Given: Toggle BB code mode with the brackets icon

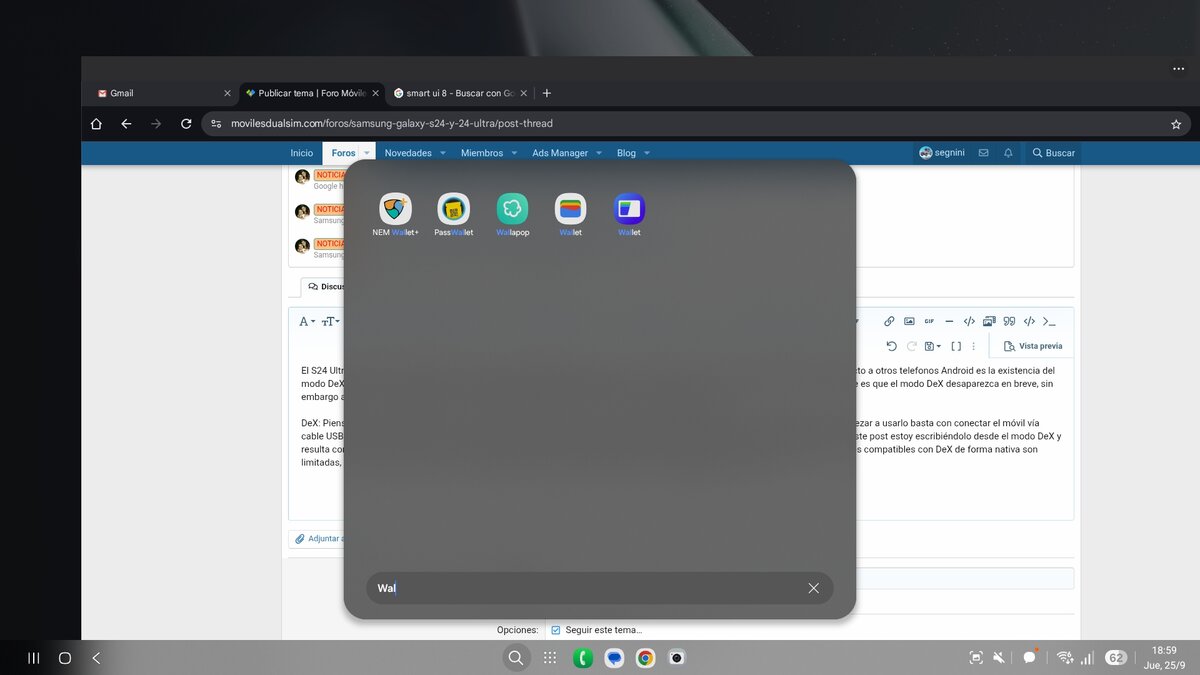Looking at the screenshot, I should [956, 346].
